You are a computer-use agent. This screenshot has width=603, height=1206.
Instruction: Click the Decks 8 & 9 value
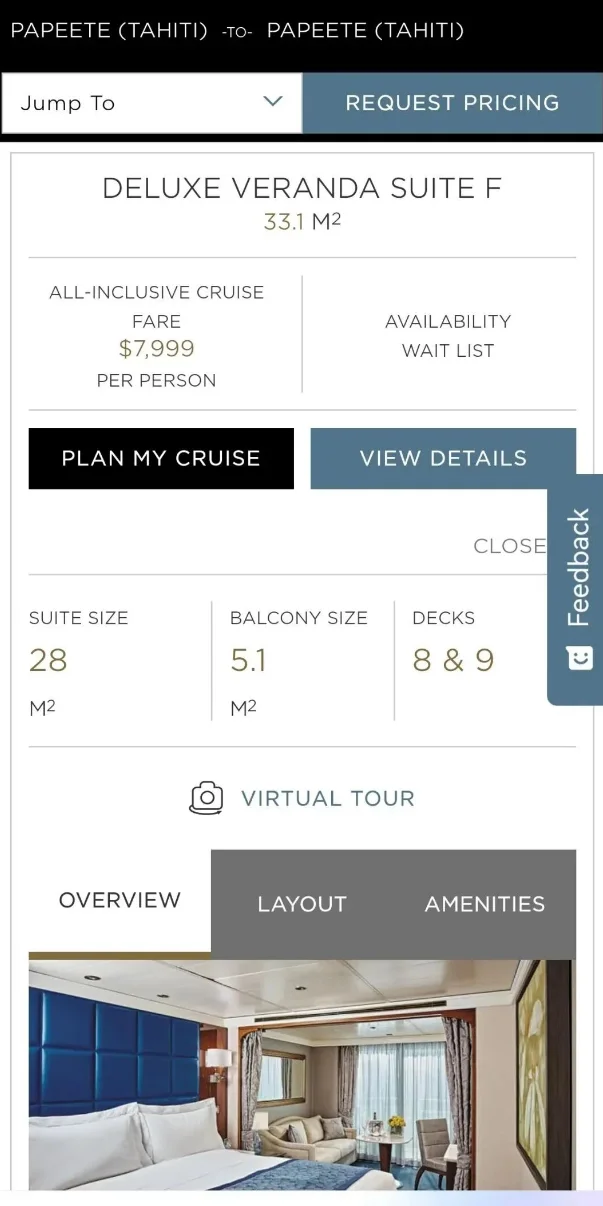tap(453, 660)
